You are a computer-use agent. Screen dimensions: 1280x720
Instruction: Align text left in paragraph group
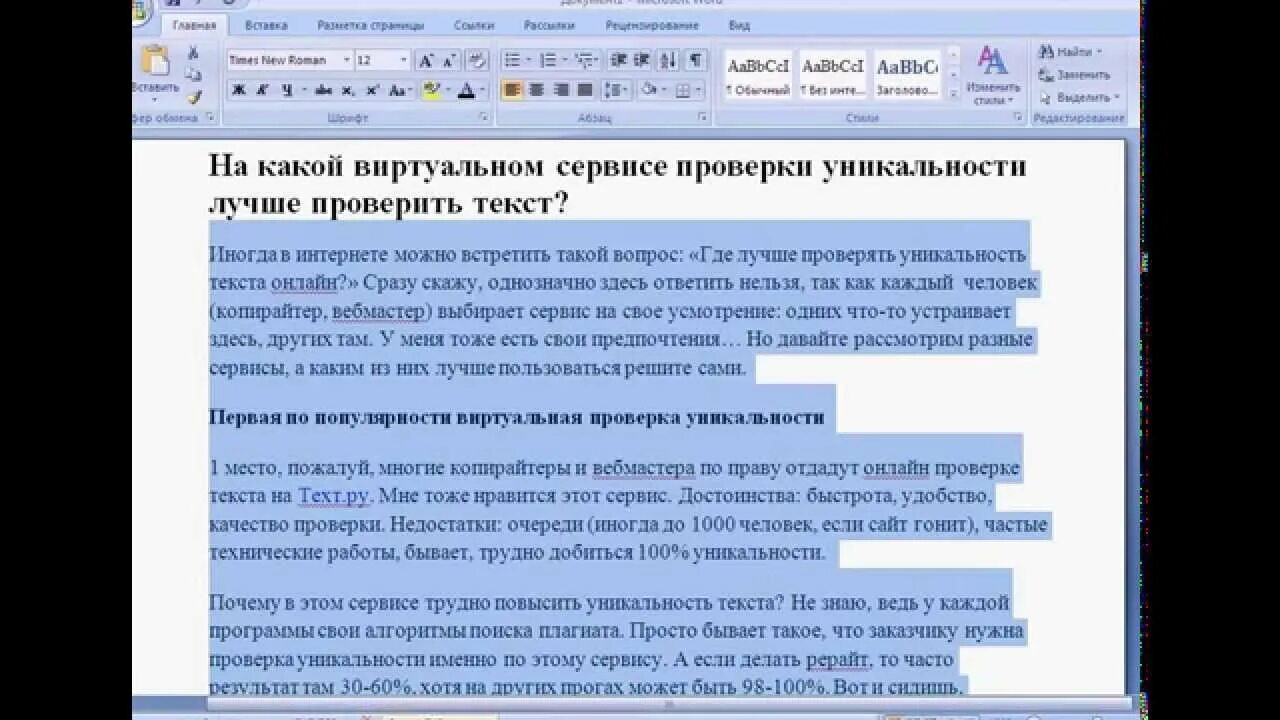tap(512, 90)
